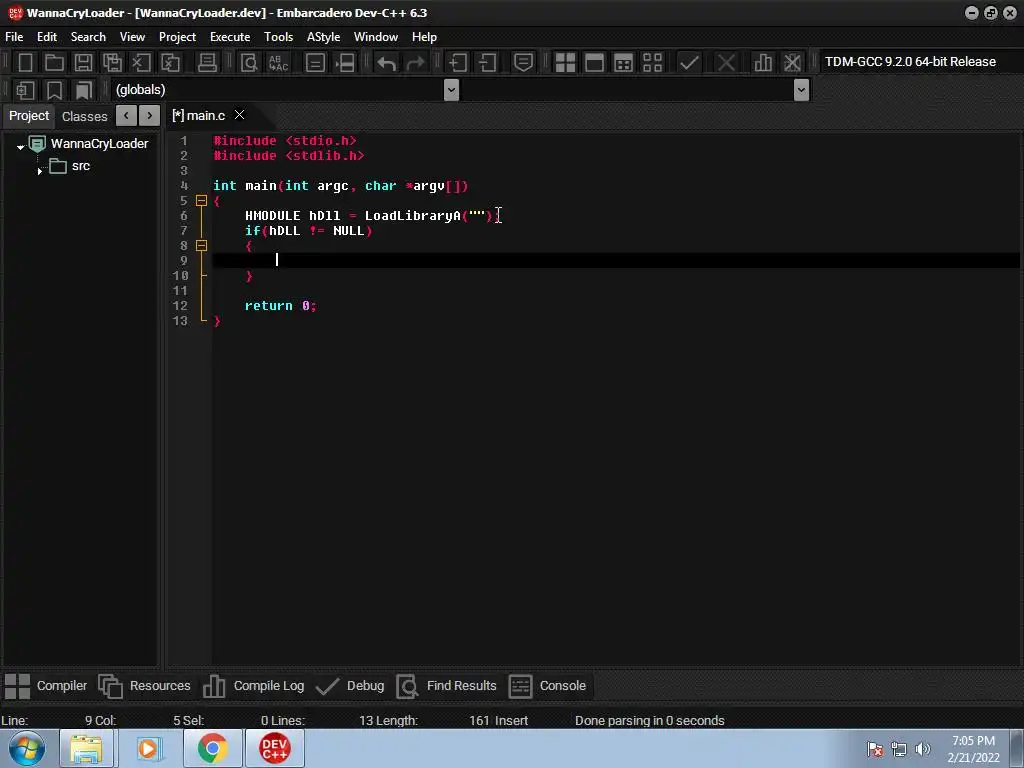The image size is (1024, 768).
Task: Click the left scroll arrow beside Classes tab
Action: [x=127, y=116]
